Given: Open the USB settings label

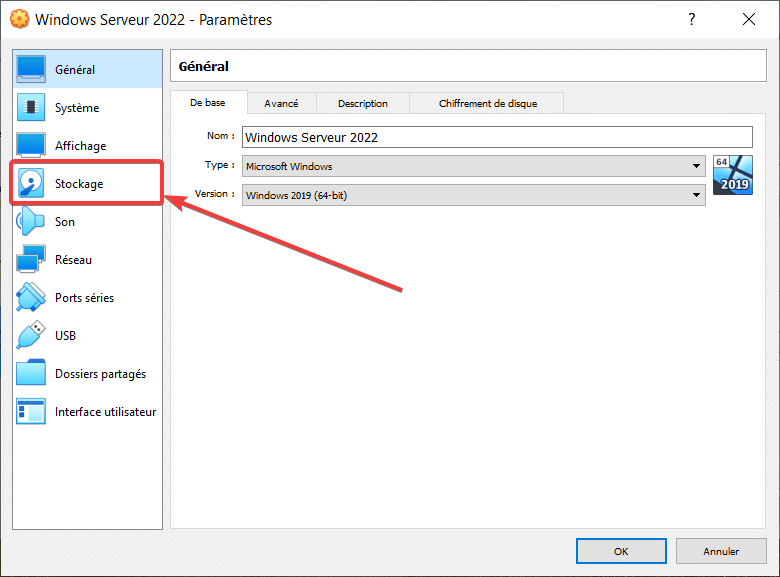Looking at the screenshot, I should [x=65, y=336].
